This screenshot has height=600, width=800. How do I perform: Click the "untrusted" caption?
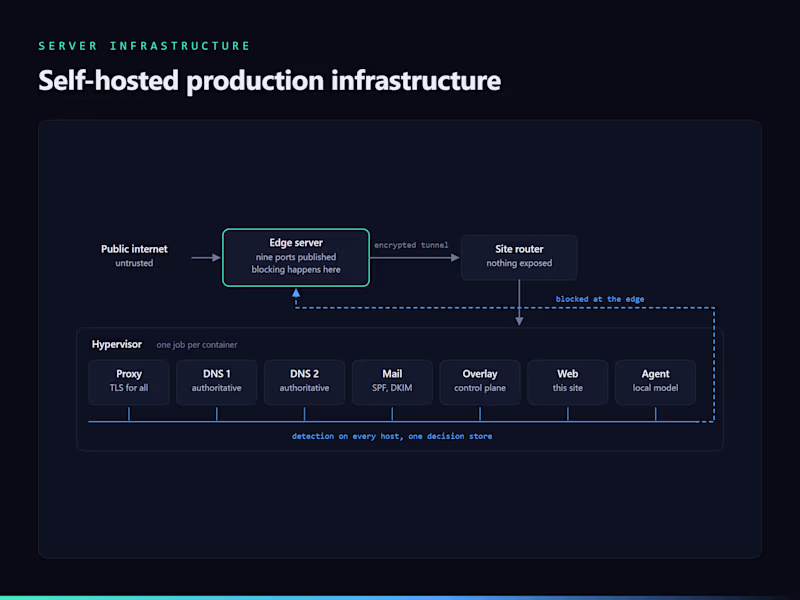(x=134, y=263)
